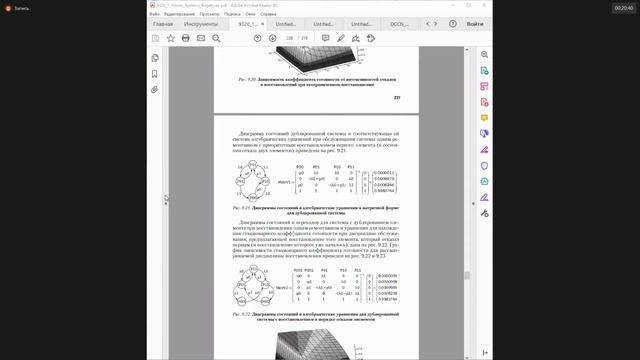
Task: Open the yellow Comment tool
Action: click(484, 118)
